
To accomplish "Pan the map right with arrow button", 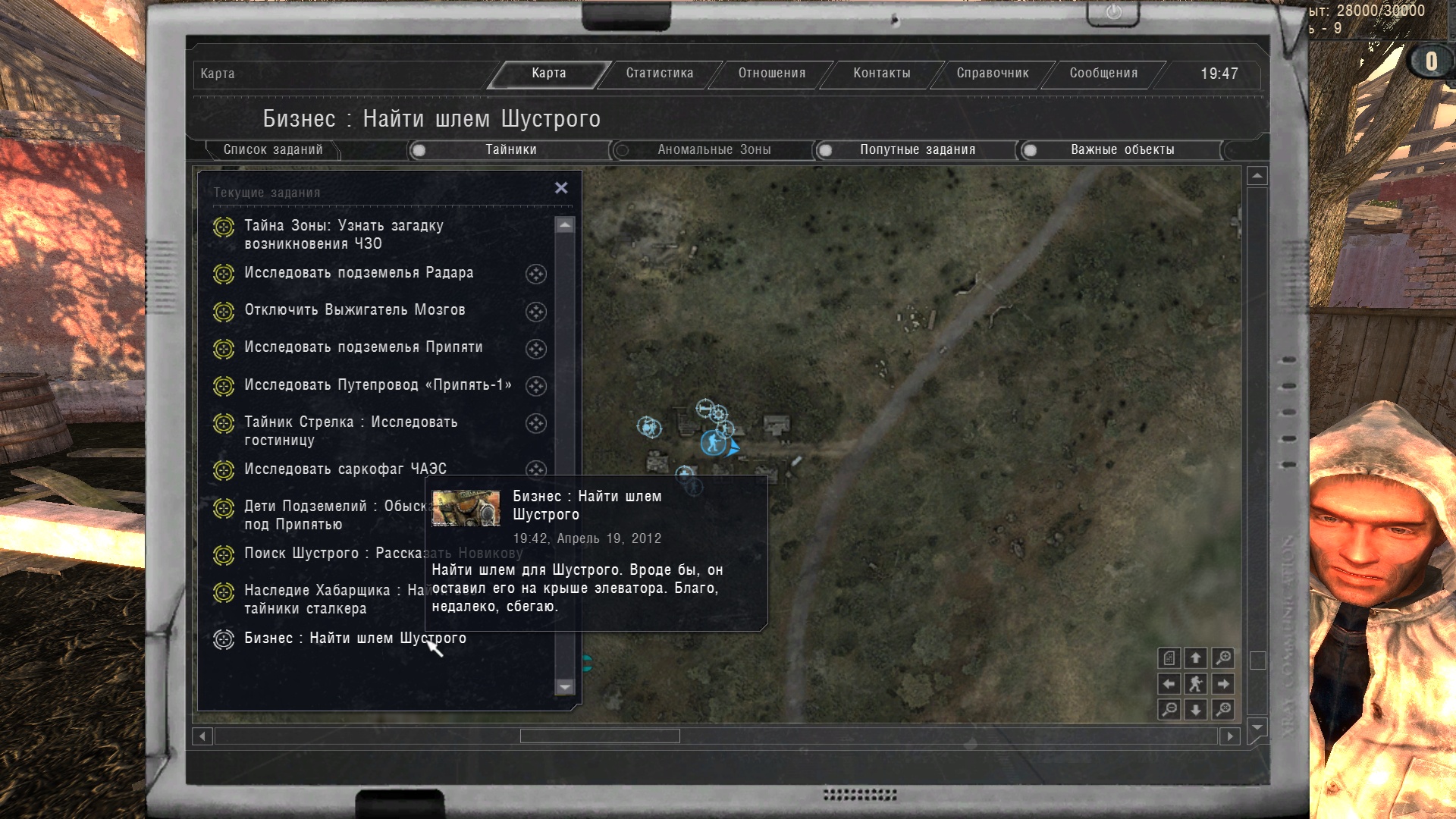I will point(1223,684).
